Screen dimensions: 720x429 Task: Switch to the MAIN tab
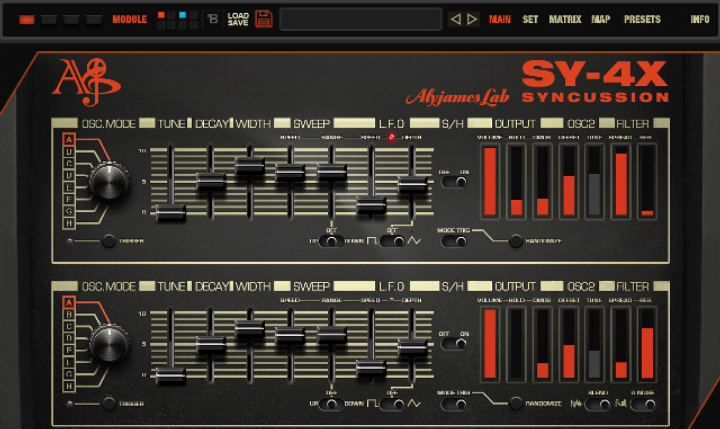tap(500, 19)
